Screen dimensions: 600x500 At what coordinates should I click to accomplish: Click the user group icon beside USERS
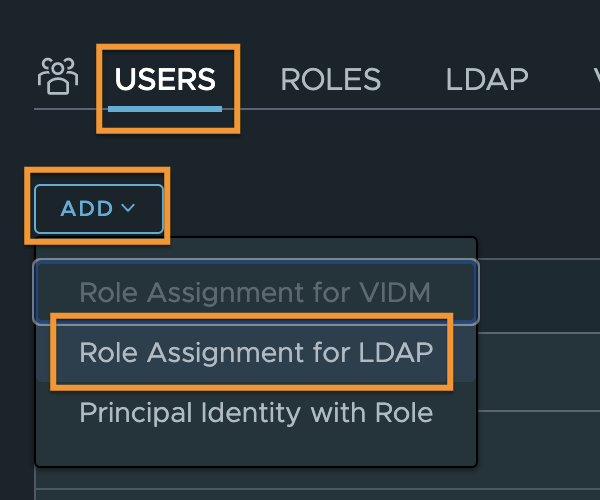pos(58,76)
